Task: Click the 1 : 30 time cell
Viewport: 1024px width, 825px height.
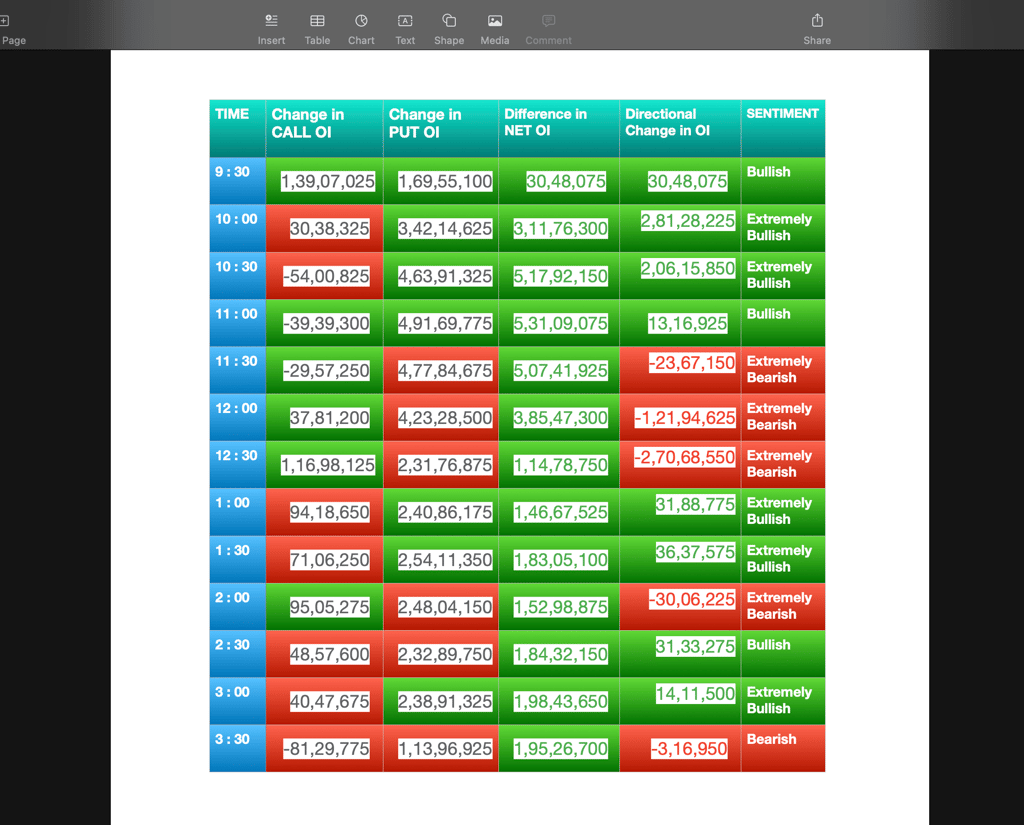Action: [238, 559]
